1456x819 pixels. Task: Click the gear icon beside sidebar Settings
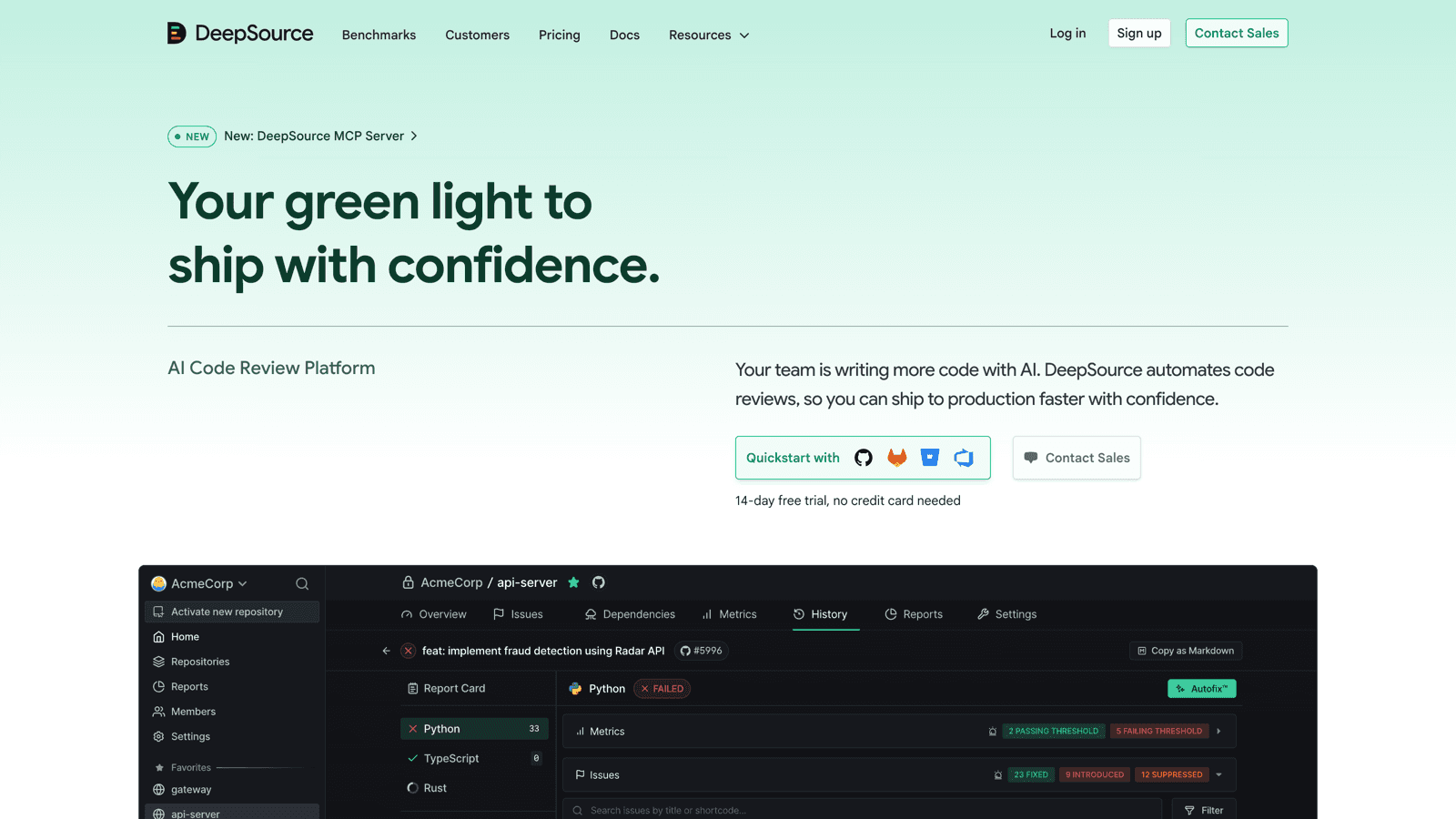[159, 736]
